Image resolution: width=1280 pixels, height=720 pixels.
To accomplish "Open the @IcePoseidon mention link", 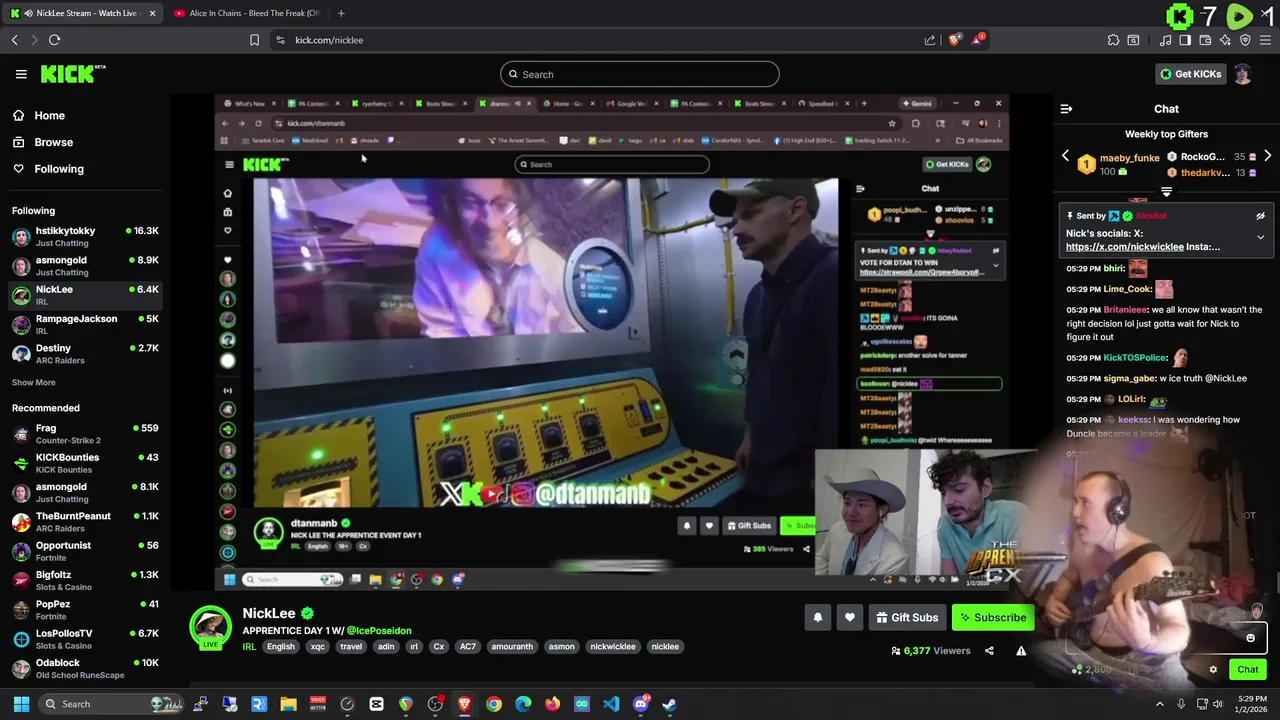I will pyautogui.click(x=379, y=631).
